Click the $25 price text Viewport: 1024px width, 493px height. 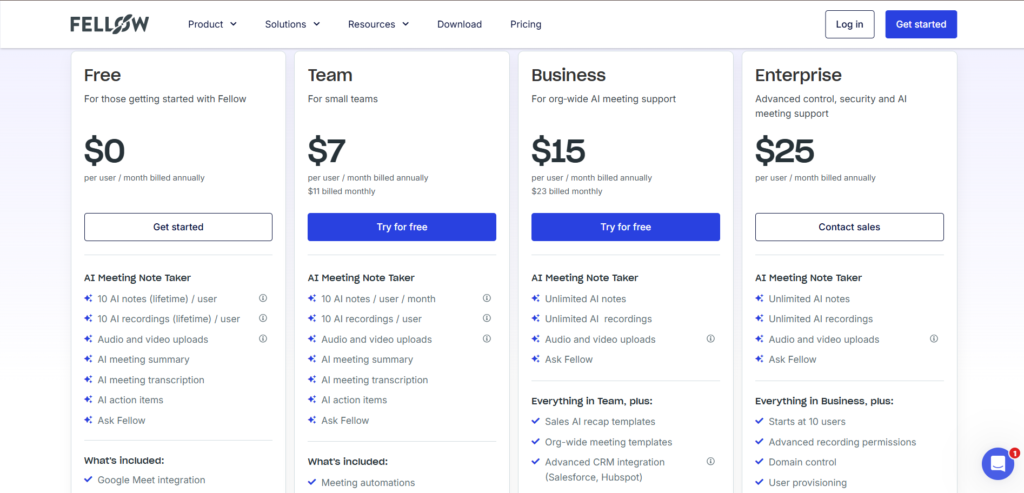coord(784,151)
